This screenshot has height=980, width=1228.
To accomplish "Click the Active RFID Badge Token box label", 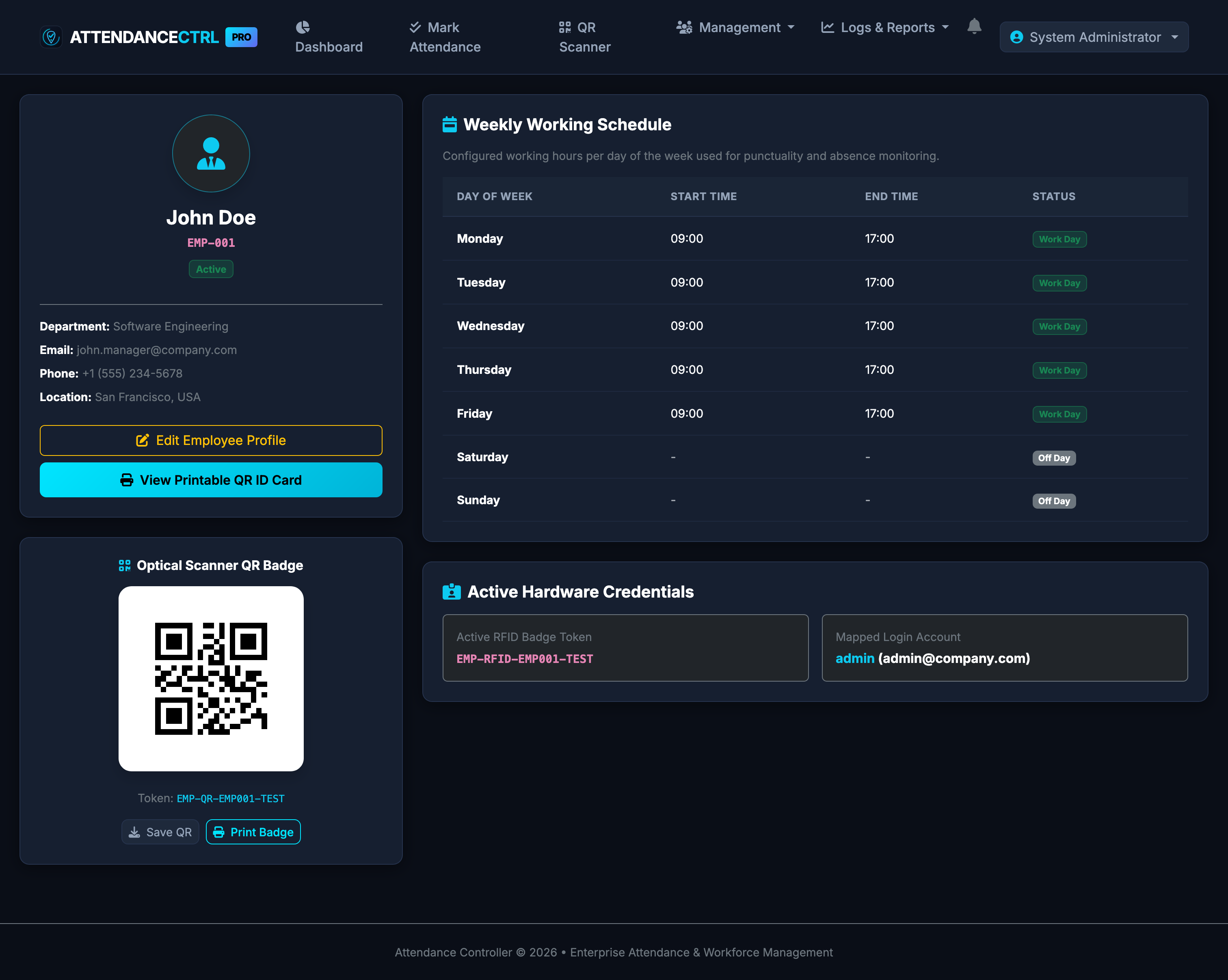I will 524,637.
